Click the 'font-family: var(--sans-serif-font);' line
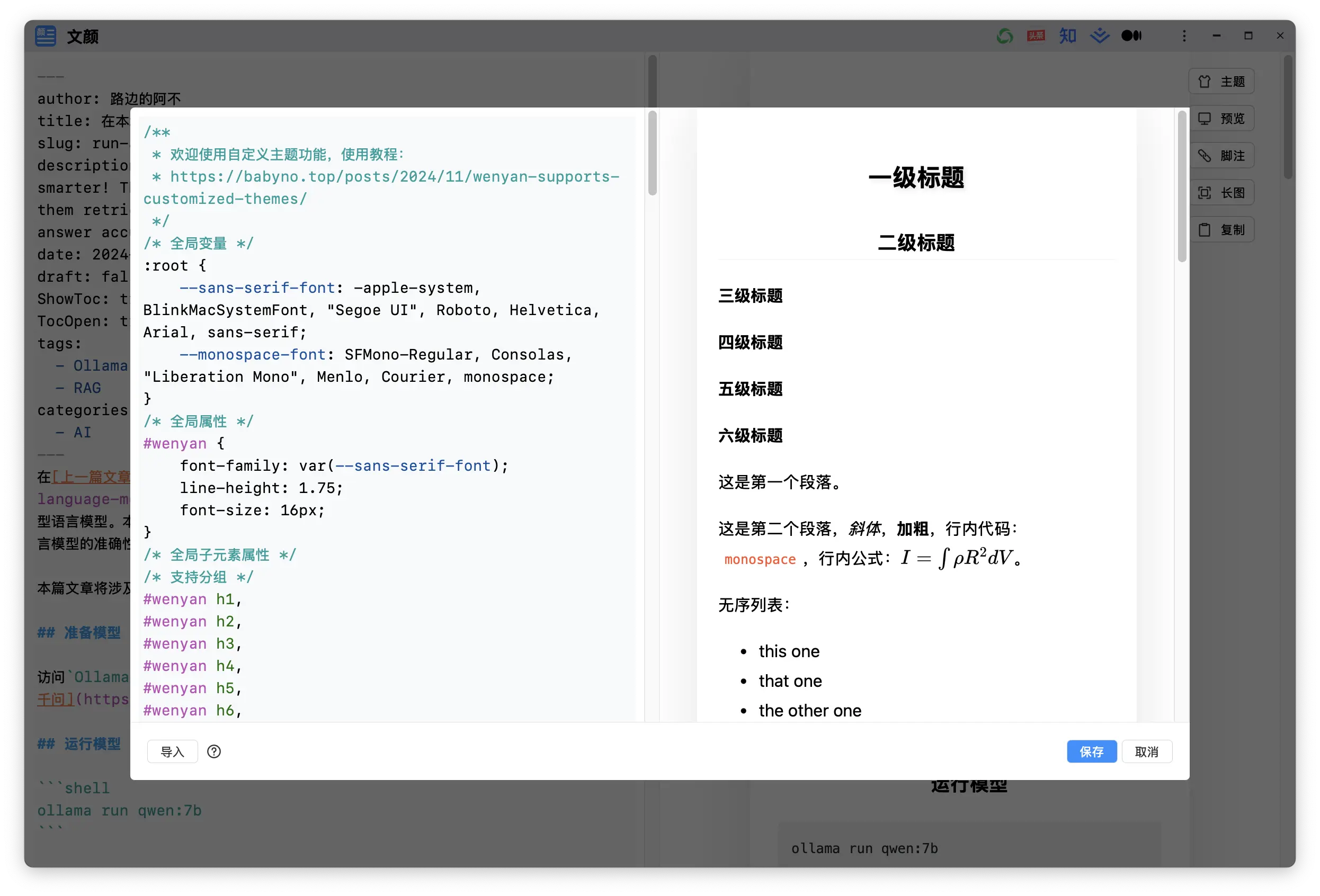This screenshot has width=1320, height=896. click(344, 465)
